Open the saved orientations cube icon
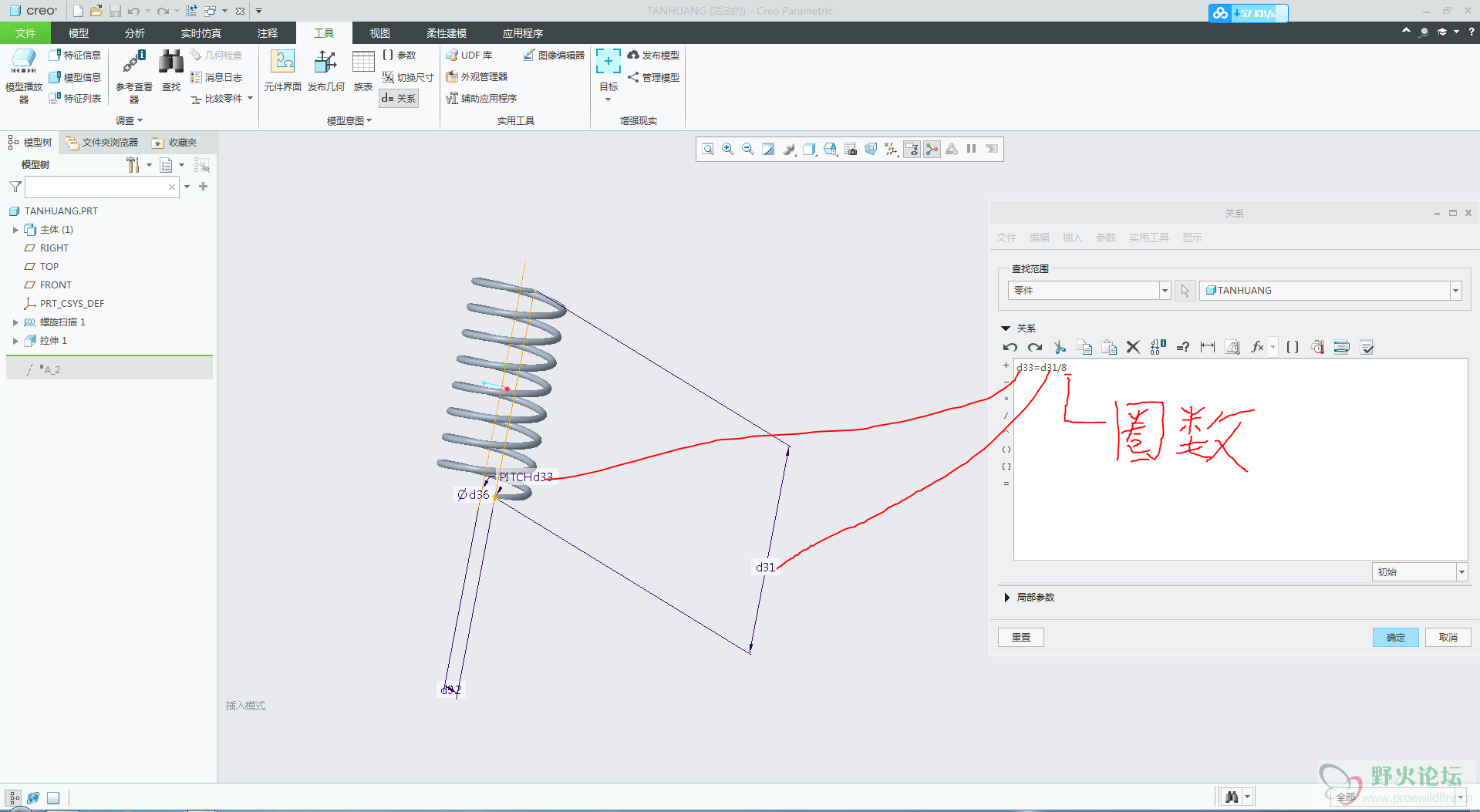Viewport: 1480px width, 812px height. [x=809, y=149]
